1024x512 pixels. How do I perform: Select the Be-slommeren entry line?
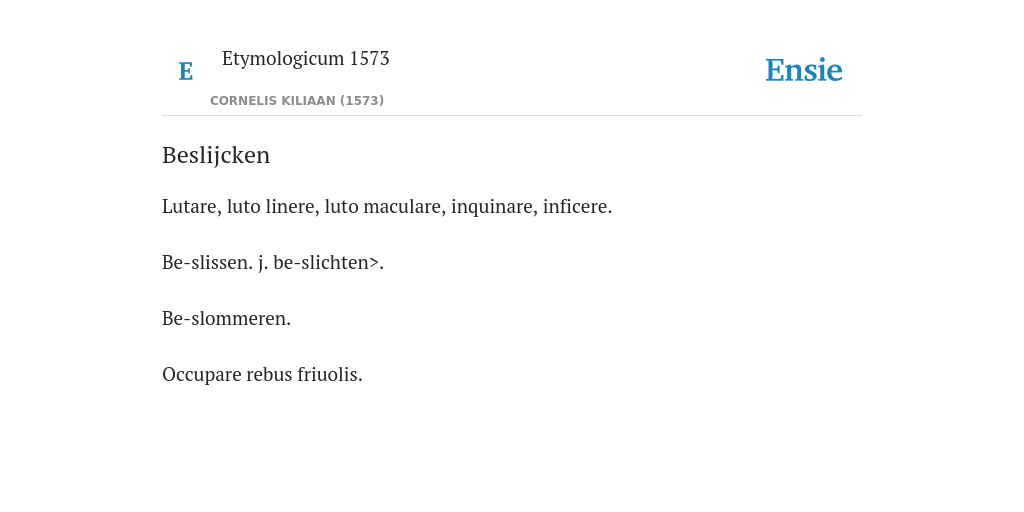(227, 319)
